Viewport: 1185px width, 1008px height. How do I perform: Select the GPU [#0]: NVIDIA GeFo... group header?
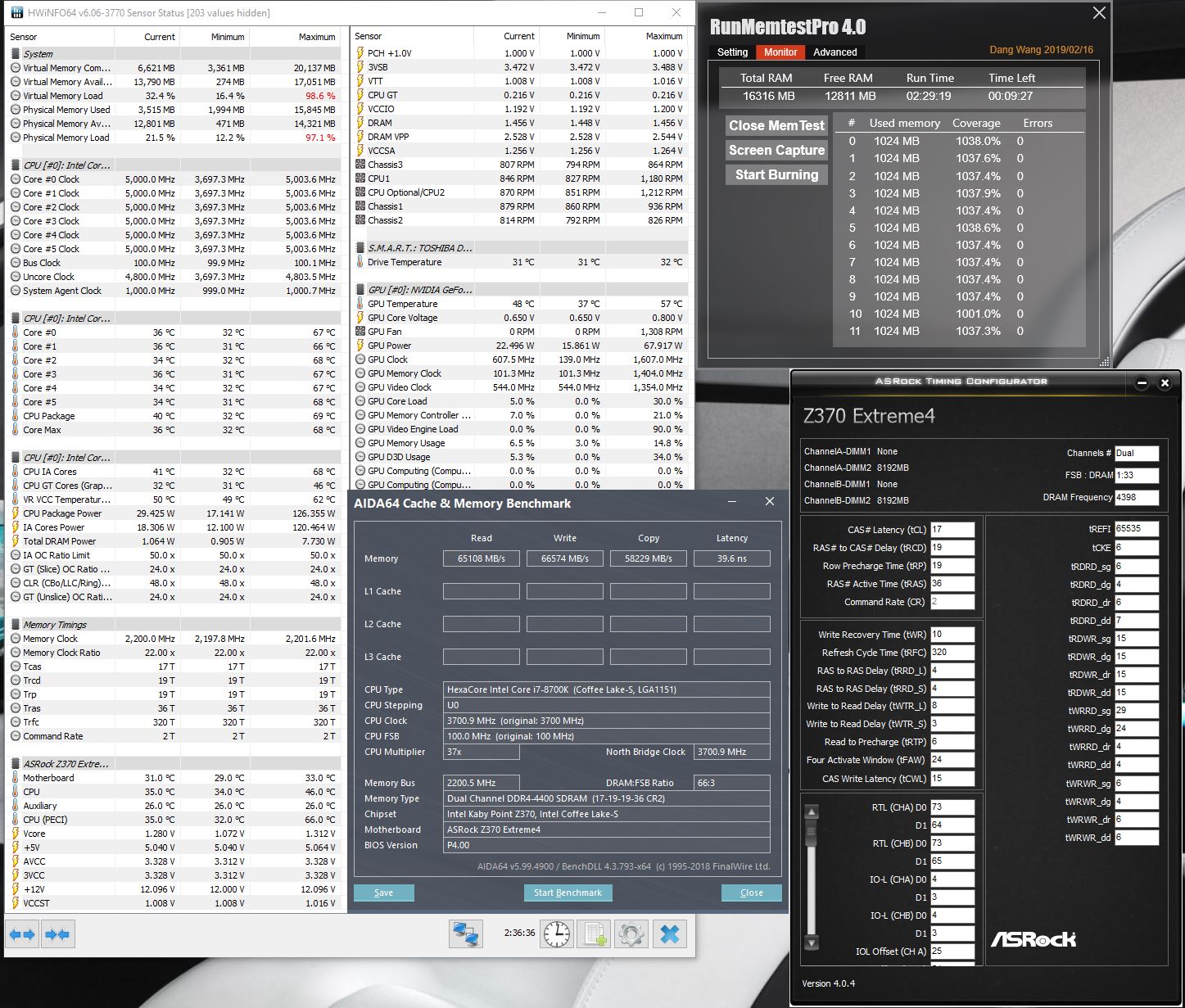point(519,290)
